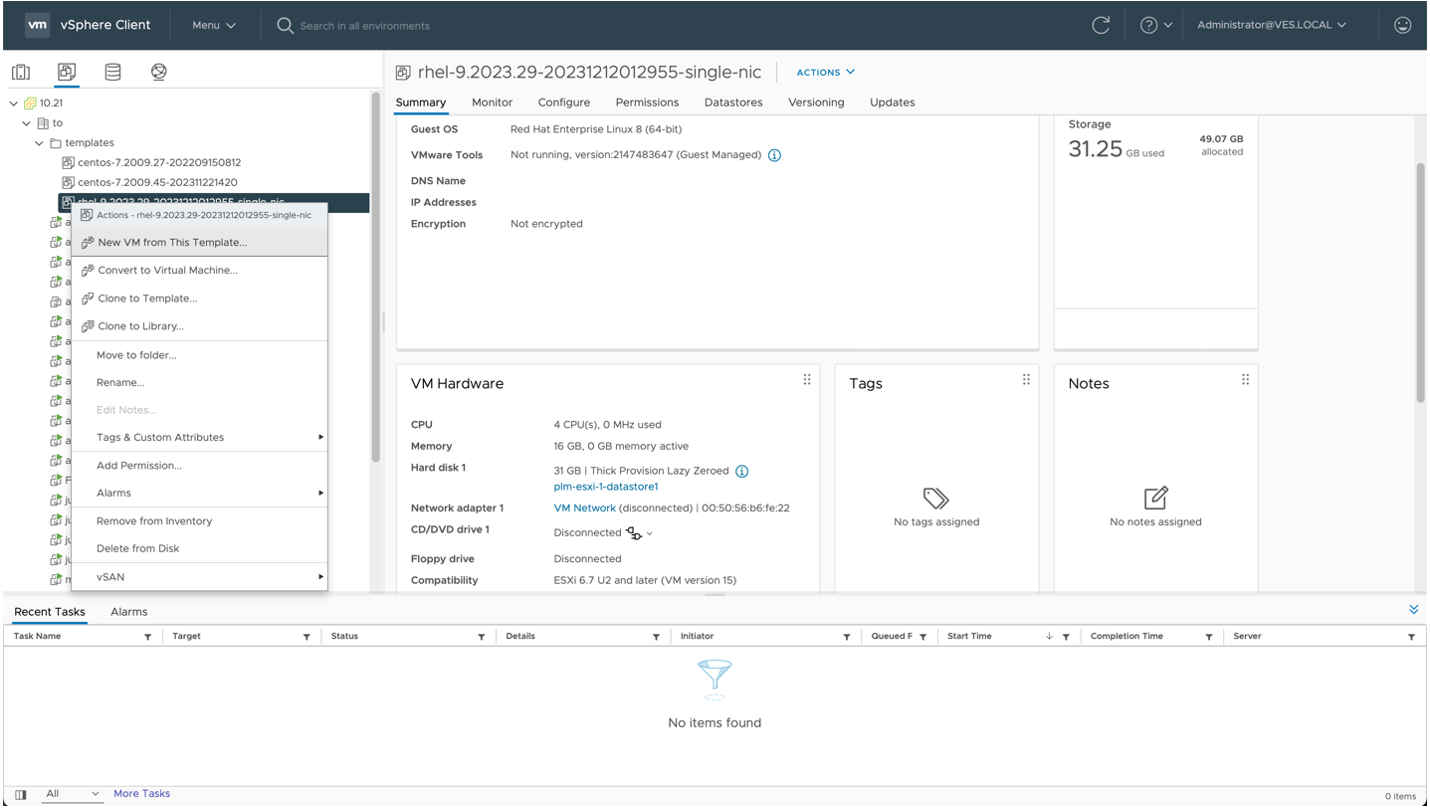Click the info icon next to VMware Tools
Image resolution: width=1430 pixels, height=809 pixels.
coord(774,155)
